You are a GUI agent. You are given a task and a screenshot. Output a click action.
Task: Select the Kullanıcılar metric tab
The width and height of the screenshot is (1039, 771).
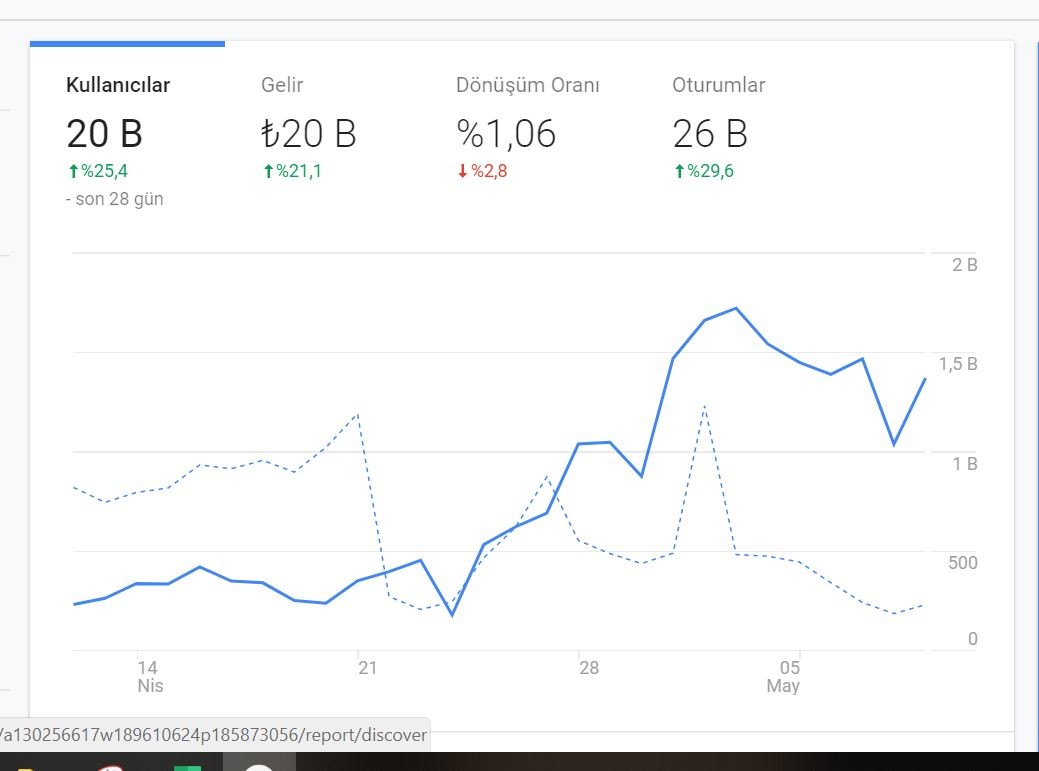pos(118,85)
